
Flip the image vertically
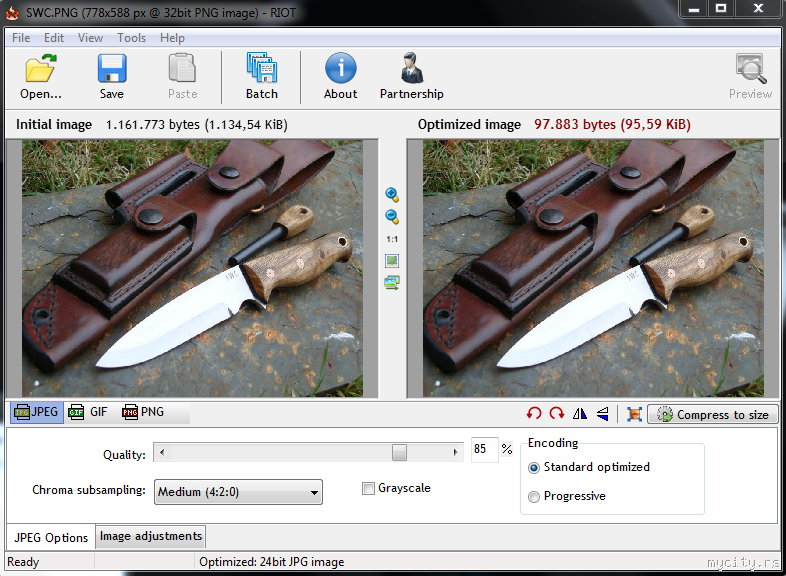point(603,414)
